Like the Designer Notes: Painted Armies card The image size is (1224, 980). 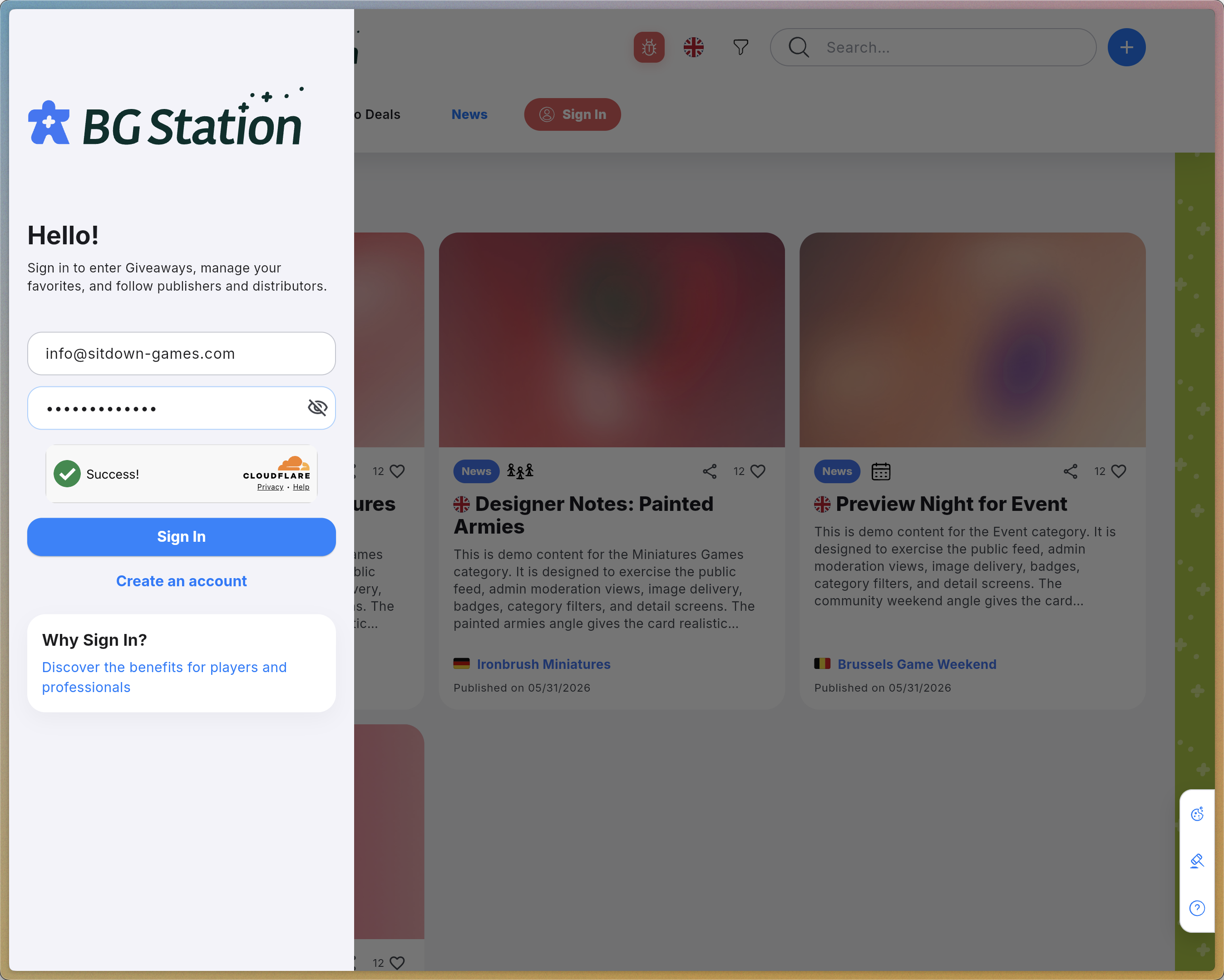(758, 471)
